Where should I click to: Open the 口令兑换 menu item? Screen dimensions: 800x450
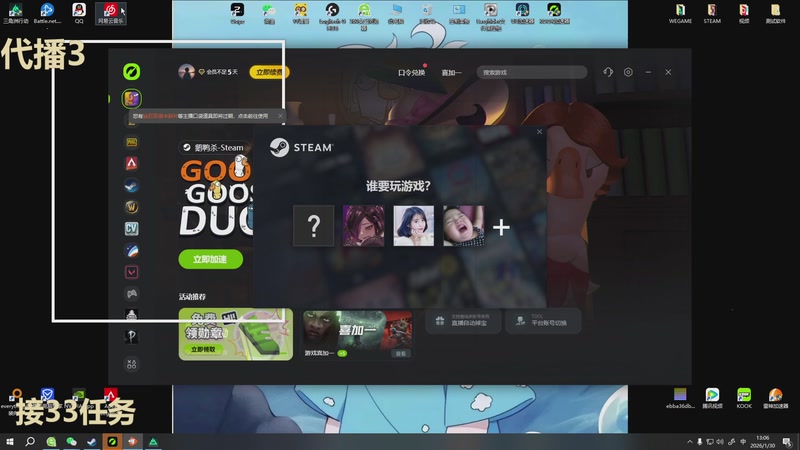click(411, 72)
